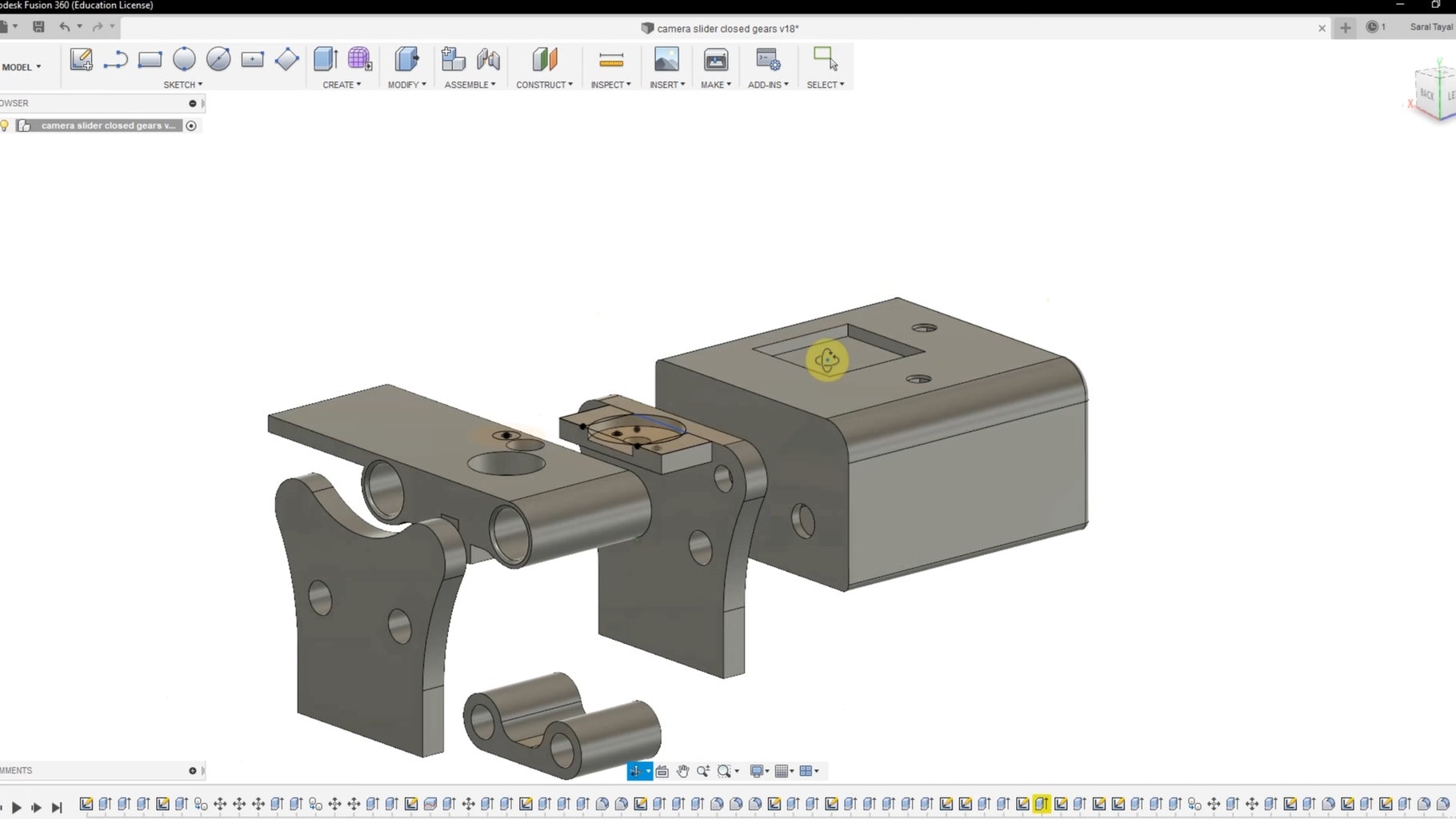Toggle the Orbit tool in navigation bar
Image resolution: width=1456 pixels, height=819 pixels.
(x=635, y=770)
